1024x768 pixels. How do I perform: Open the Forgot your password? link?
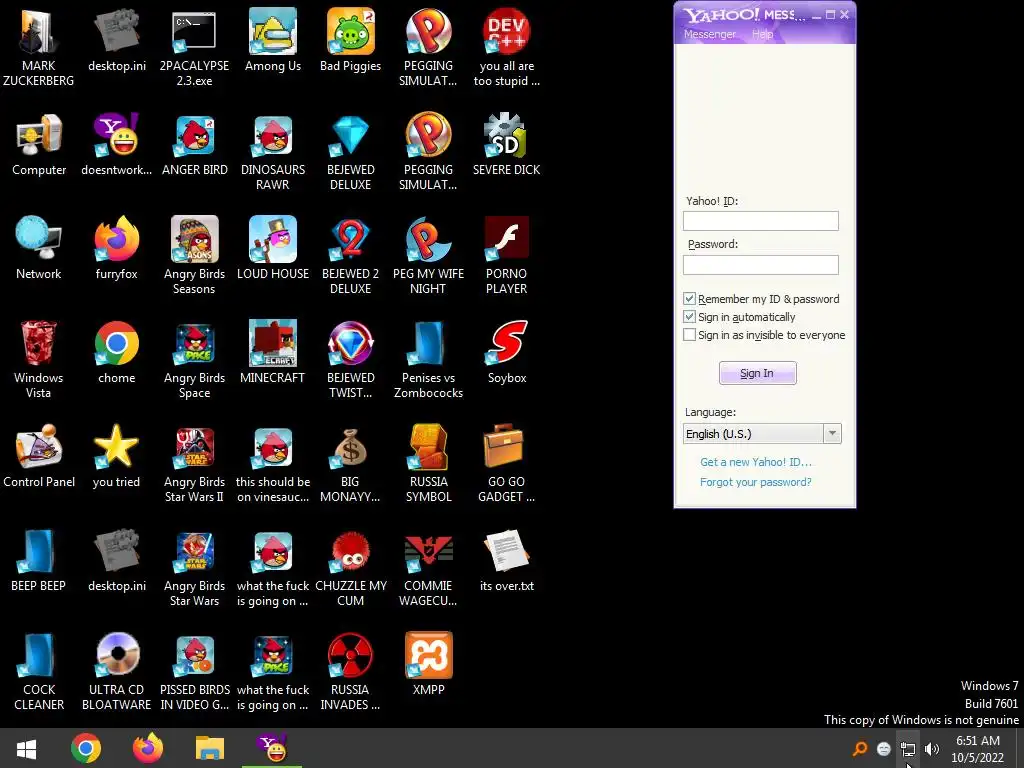pyautogui.click(x=756, y=482)
